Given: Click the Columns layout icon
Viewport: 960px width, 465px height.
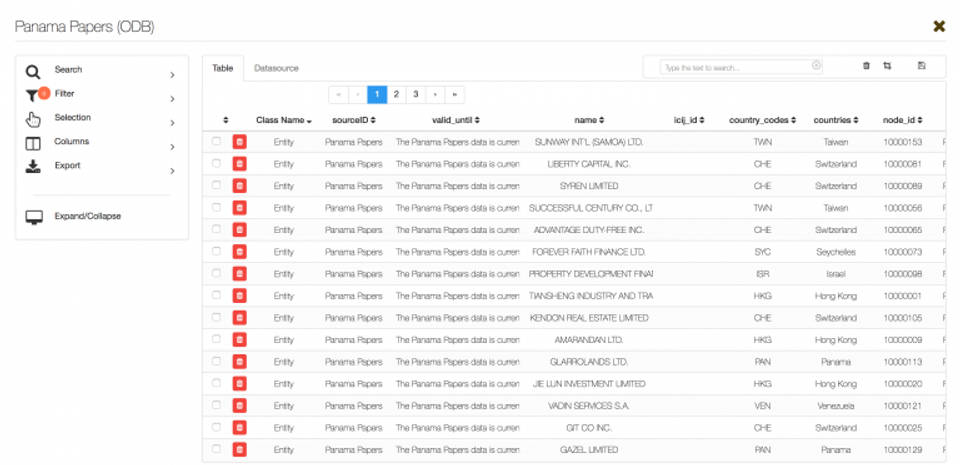Looking at the screenshot, I should pos(33,144).
